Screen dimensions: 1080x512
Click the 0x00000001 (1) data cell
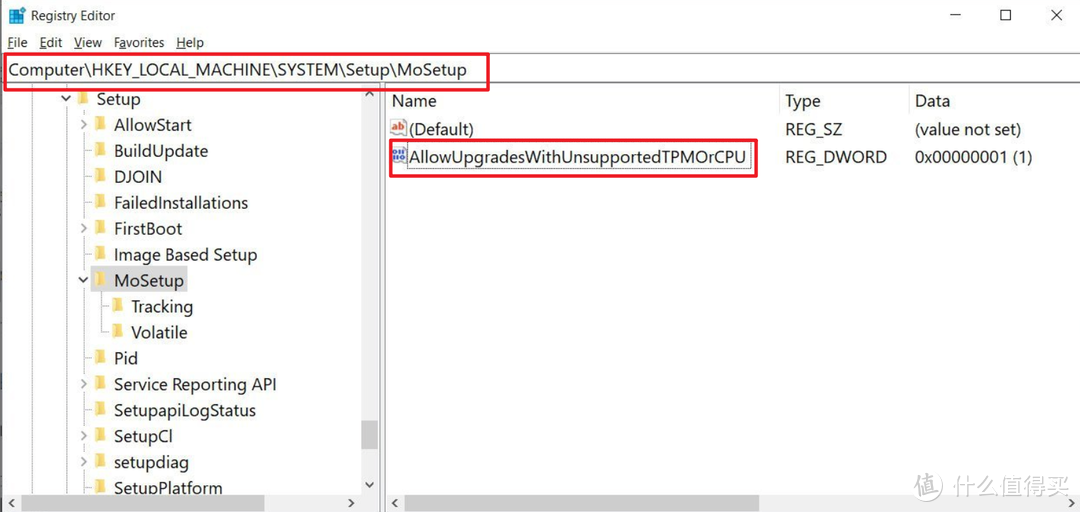click(x=973, y=157)
